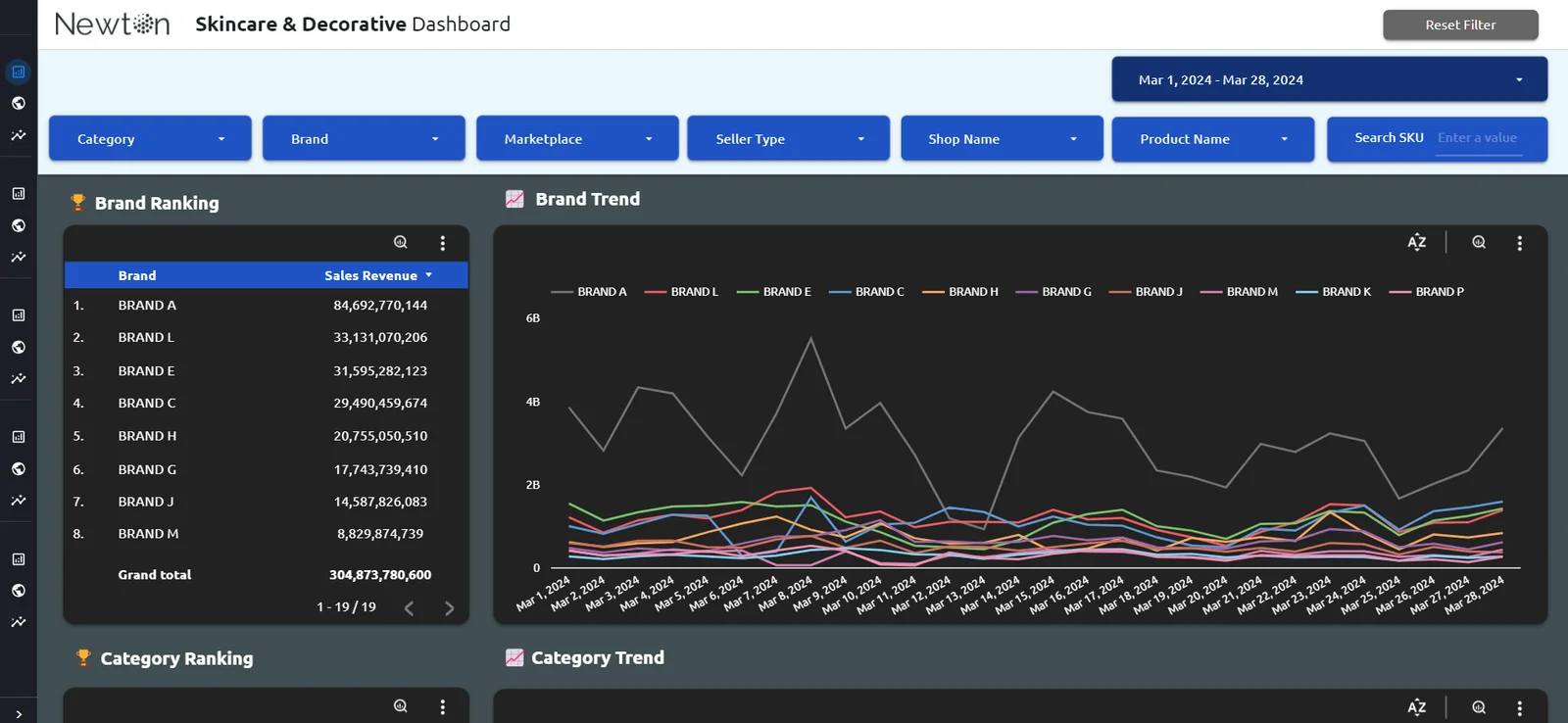Open the Category filter dropdown
1568x723 pixels.
coord(150,139)
